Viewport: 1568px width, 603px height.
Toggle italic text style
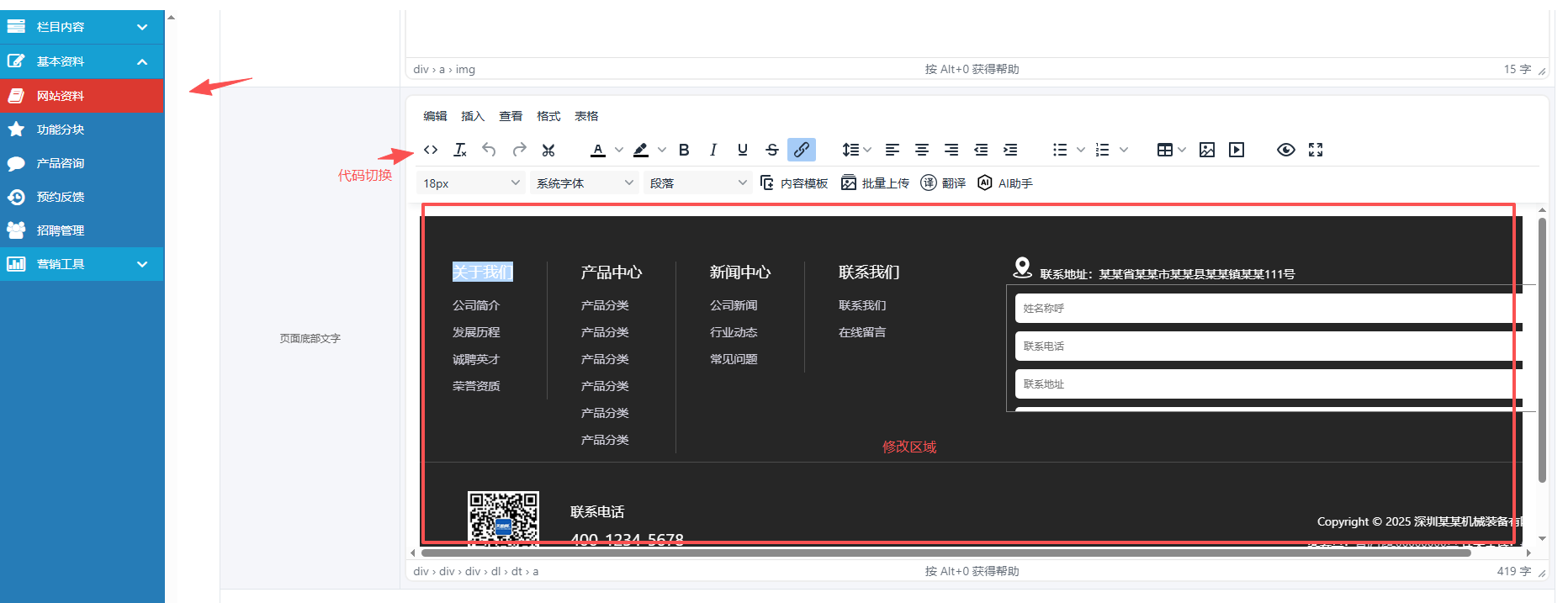coord(713,150)
